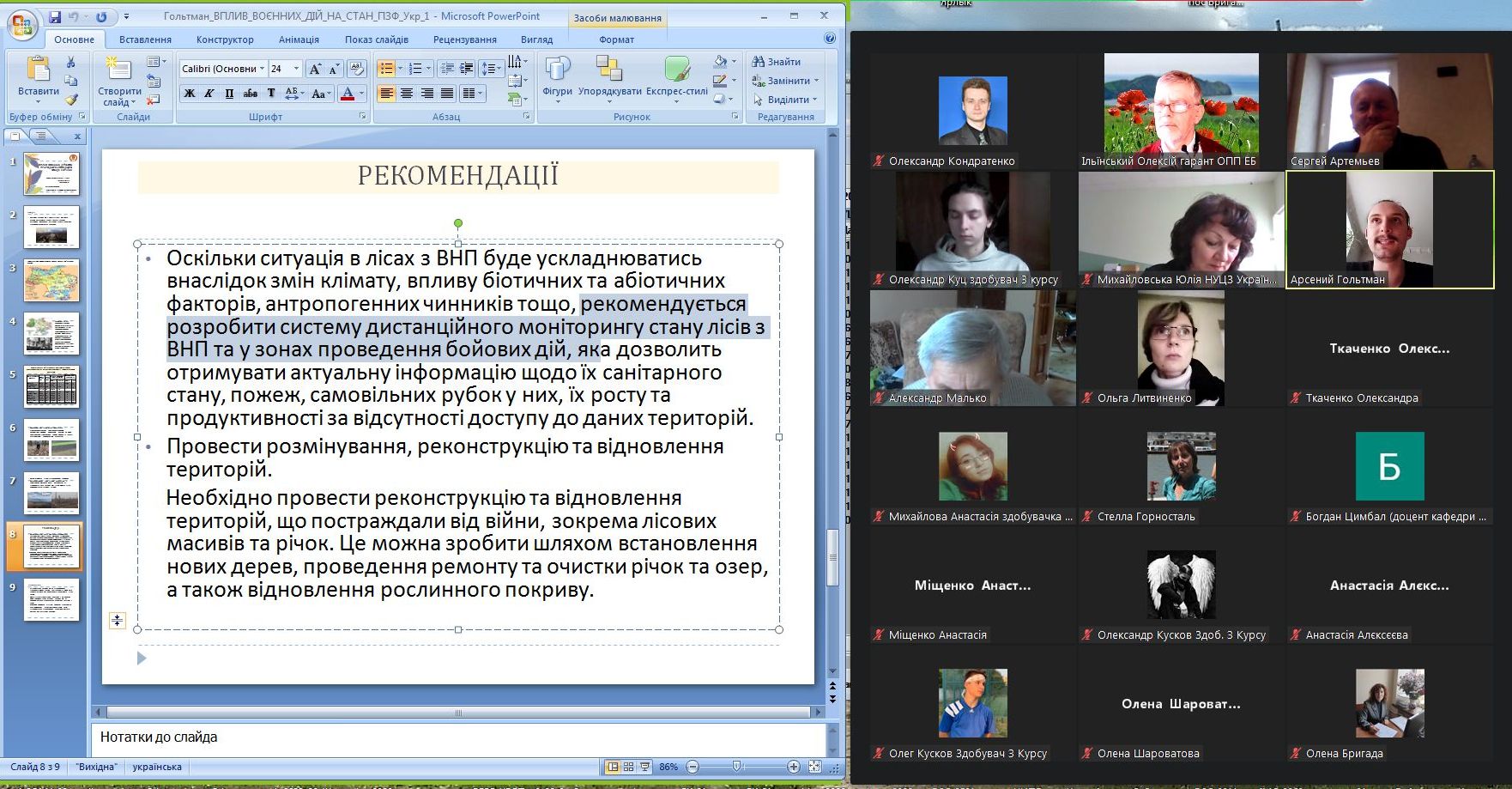The width and height of the screenshot is (1512, 789).
Task: Click the Cut scissors icon
Action: pyautogui.click(x=71, y=63)
